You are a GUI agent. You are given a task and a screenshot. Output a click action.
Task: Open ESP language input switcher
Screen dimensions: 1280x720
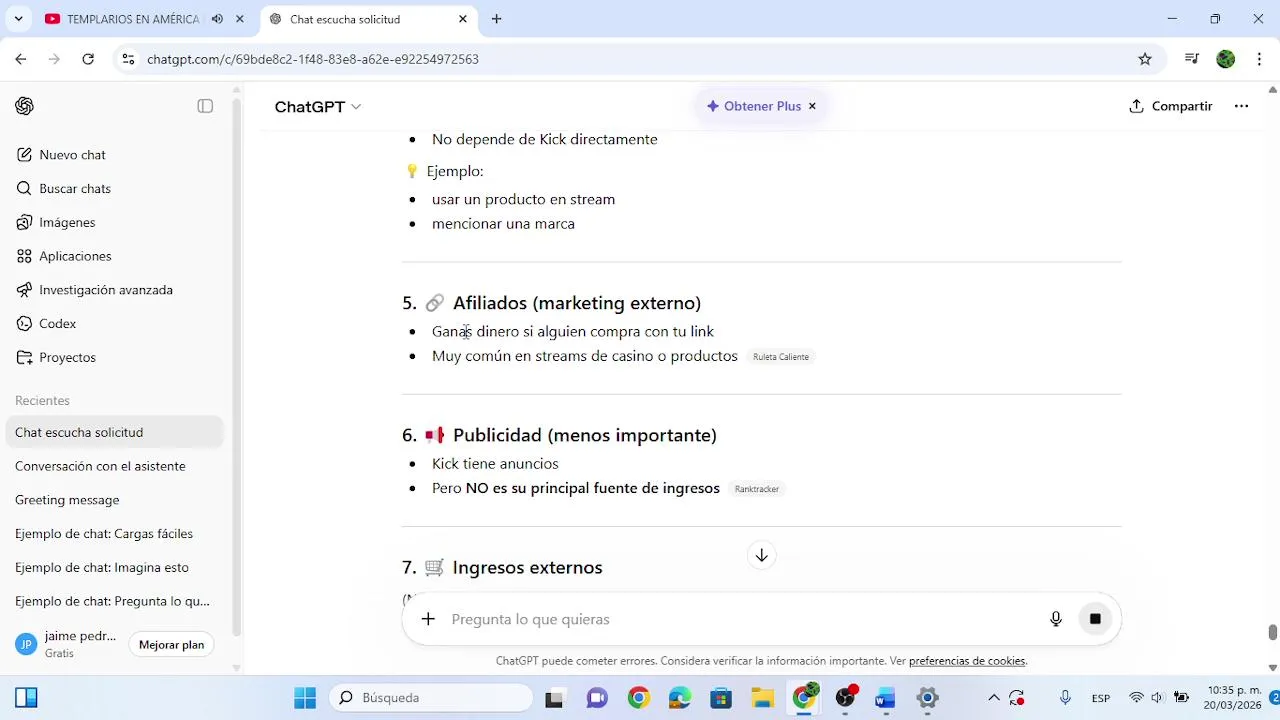tap(1101, 698)
